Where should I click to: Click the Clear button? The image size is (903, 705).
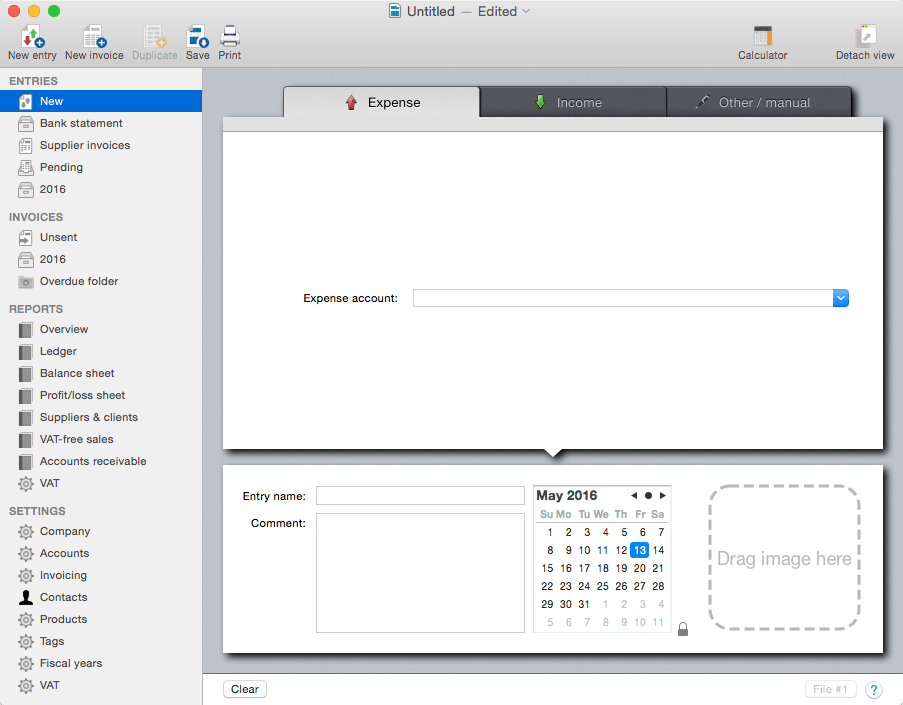pyautogui.click(x=245, y=689)
